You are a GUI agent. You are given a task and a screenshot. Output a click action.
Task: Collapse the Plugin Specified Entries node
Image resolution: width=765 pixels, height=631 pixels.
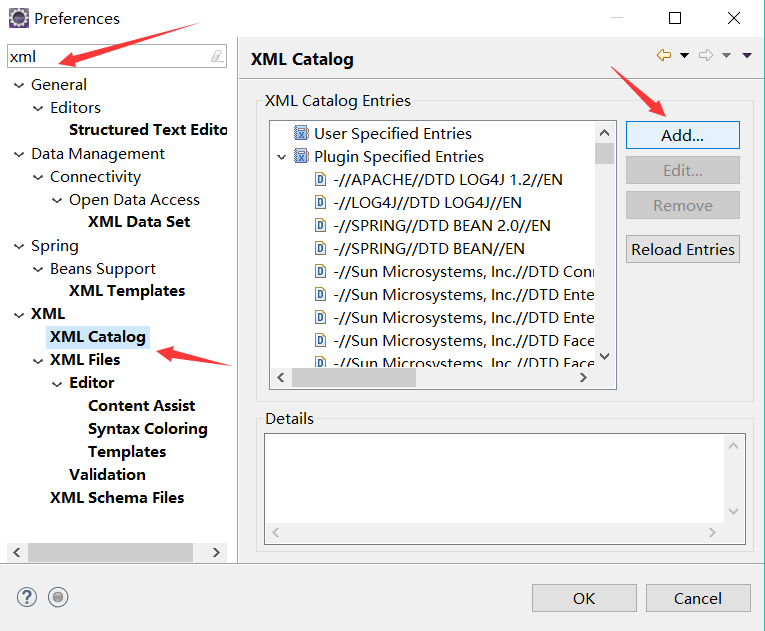[x=282, y=157]
